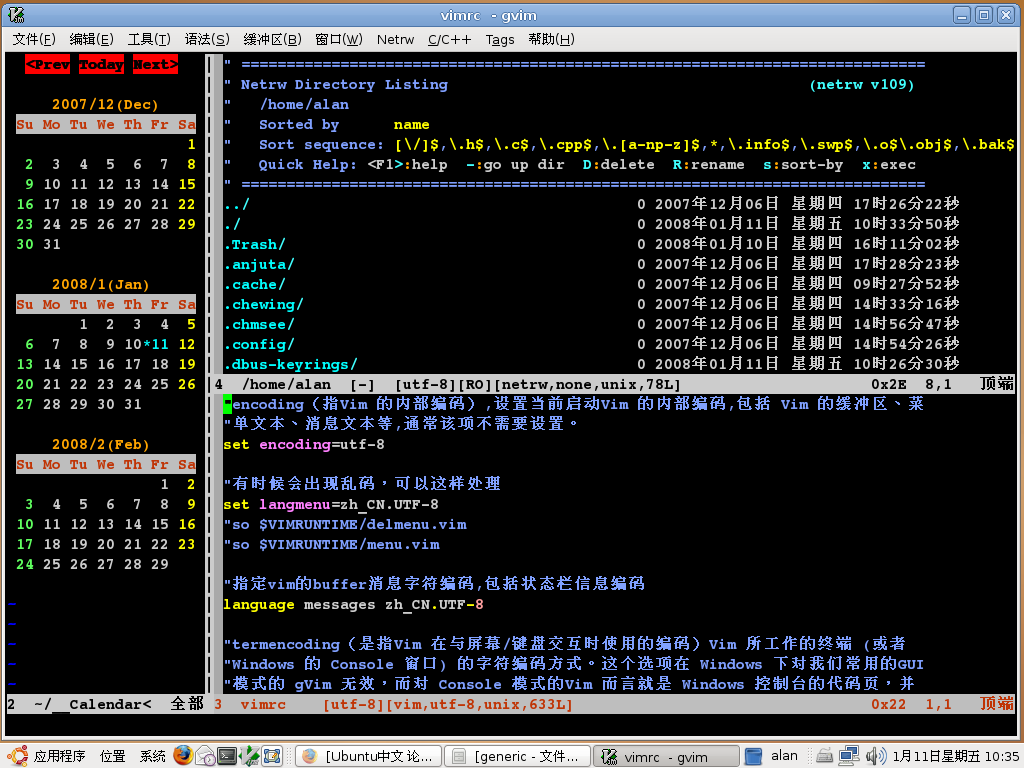Open the user switcher labeled alan
The image size is (1024, 768).
771,756
